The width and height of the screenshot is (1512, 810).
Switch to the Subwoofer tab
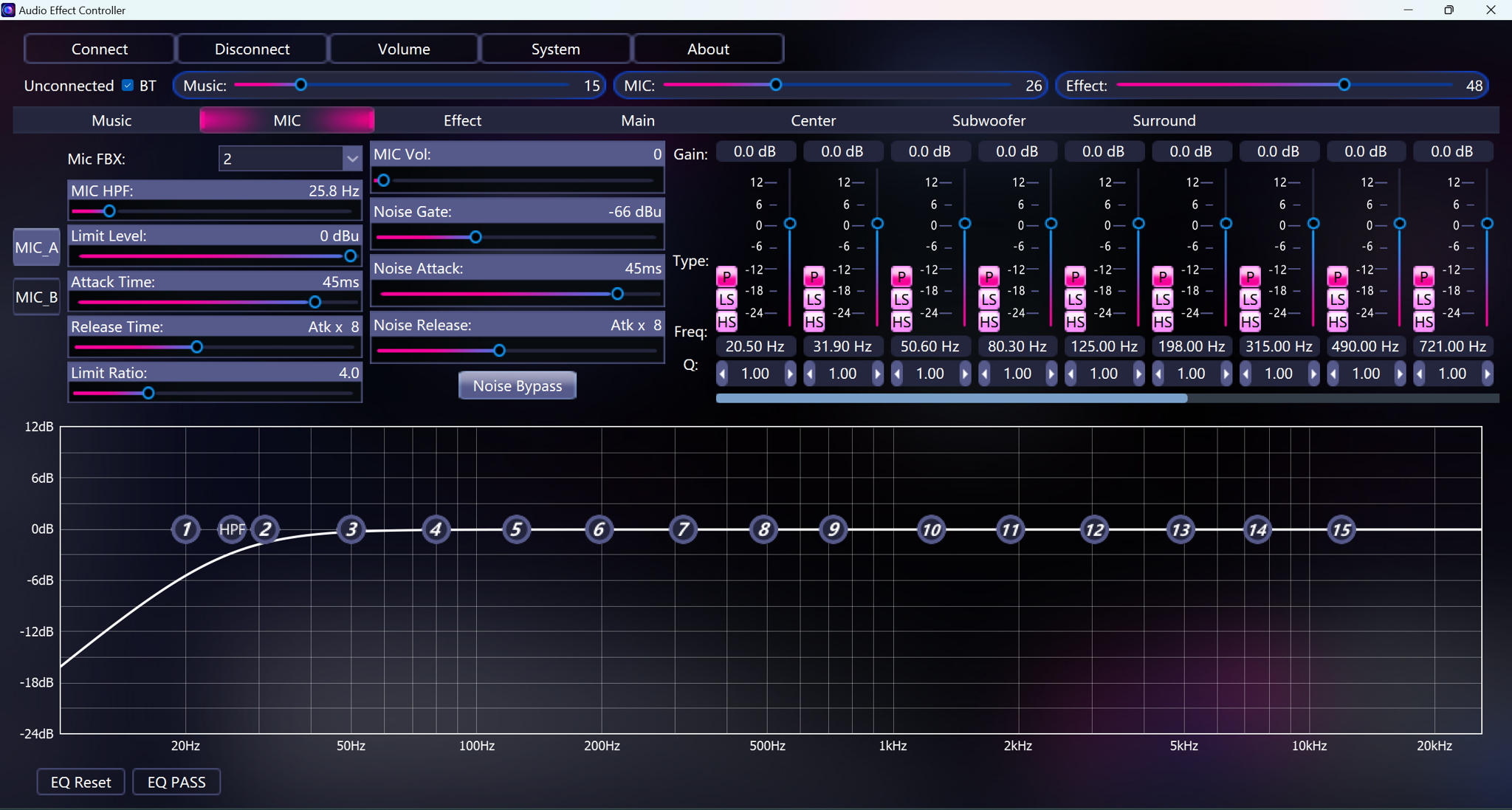[x=989, y=120]
